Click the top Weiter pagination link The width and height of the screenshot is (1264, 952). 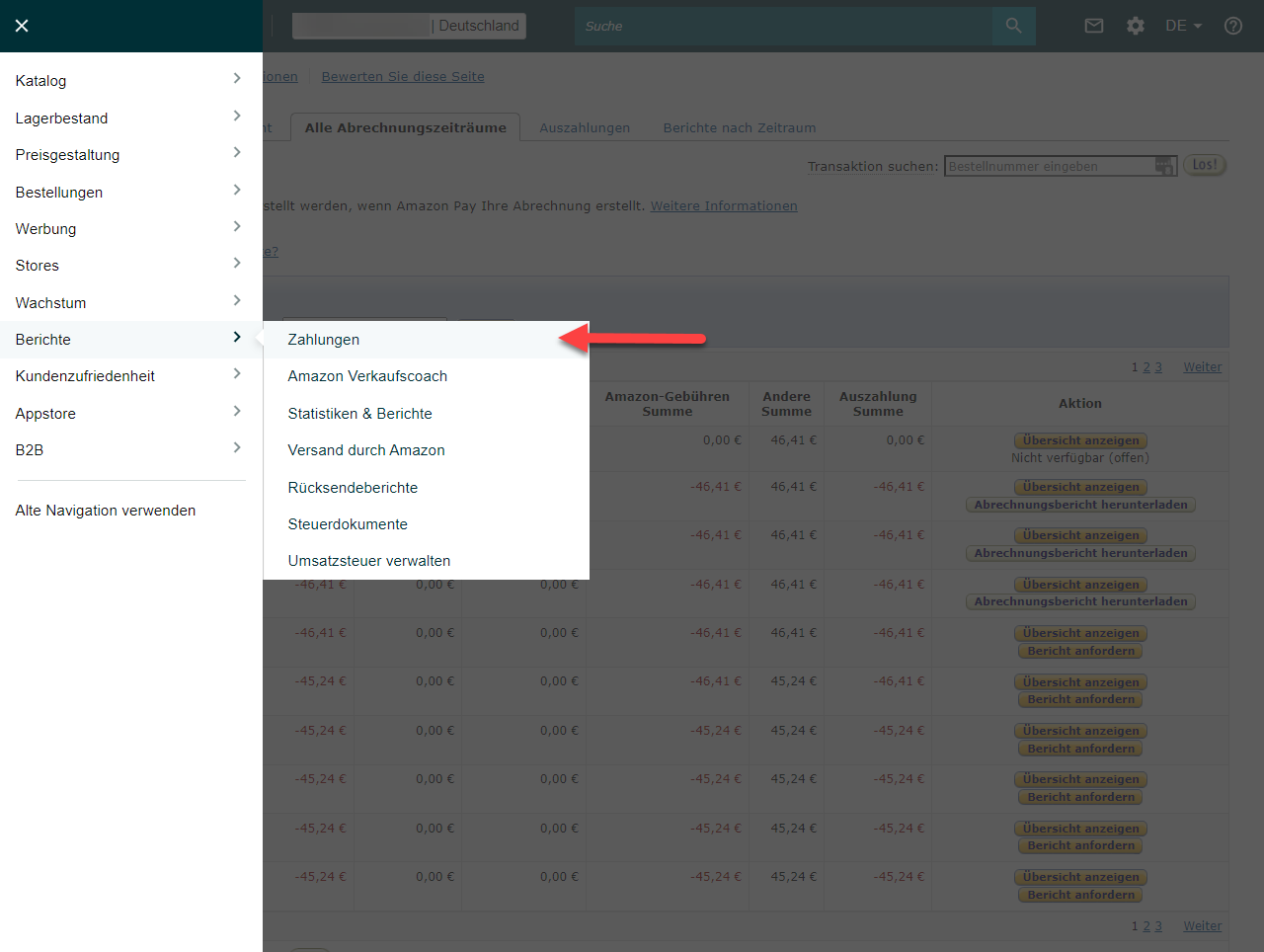(x=1203, y=367)
